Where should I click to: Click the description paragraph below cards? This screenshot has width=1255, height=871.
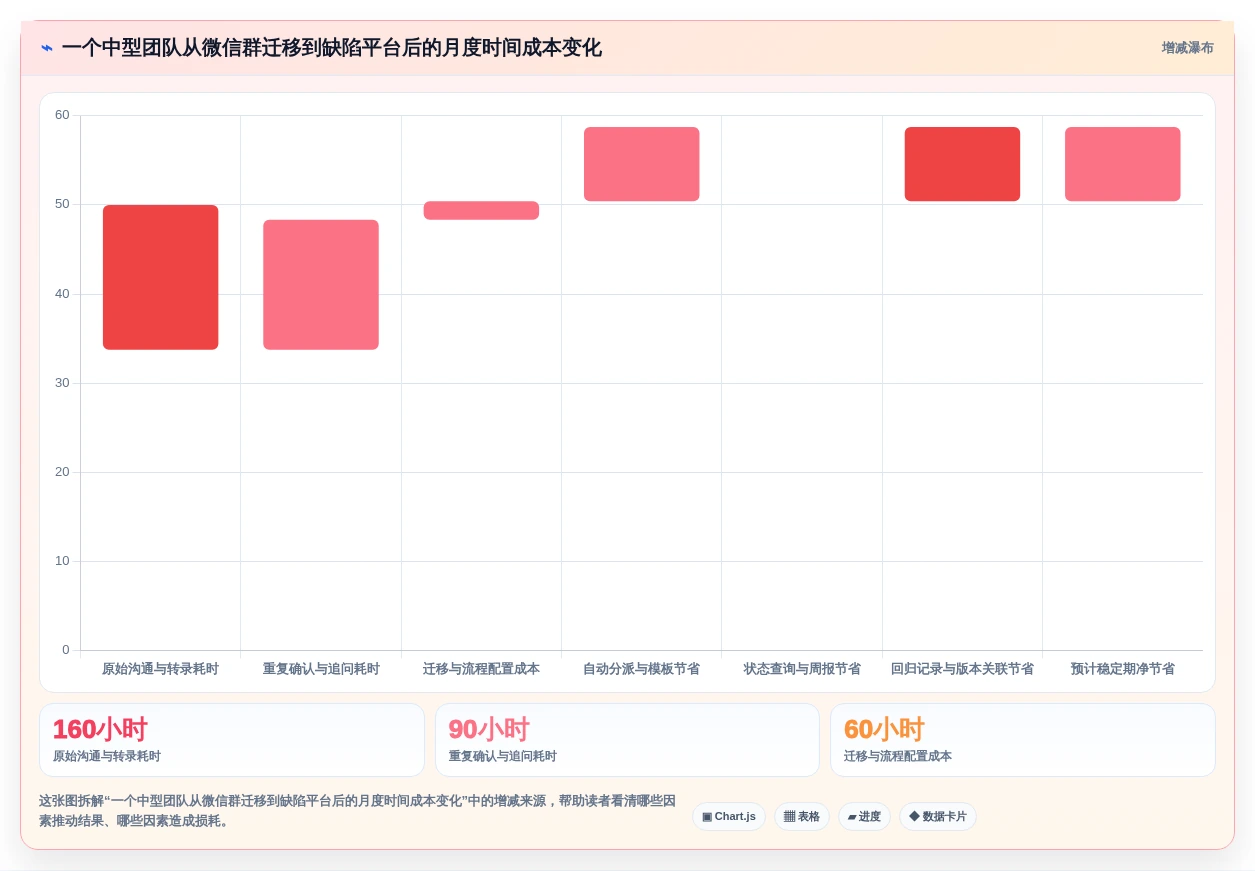358,811
